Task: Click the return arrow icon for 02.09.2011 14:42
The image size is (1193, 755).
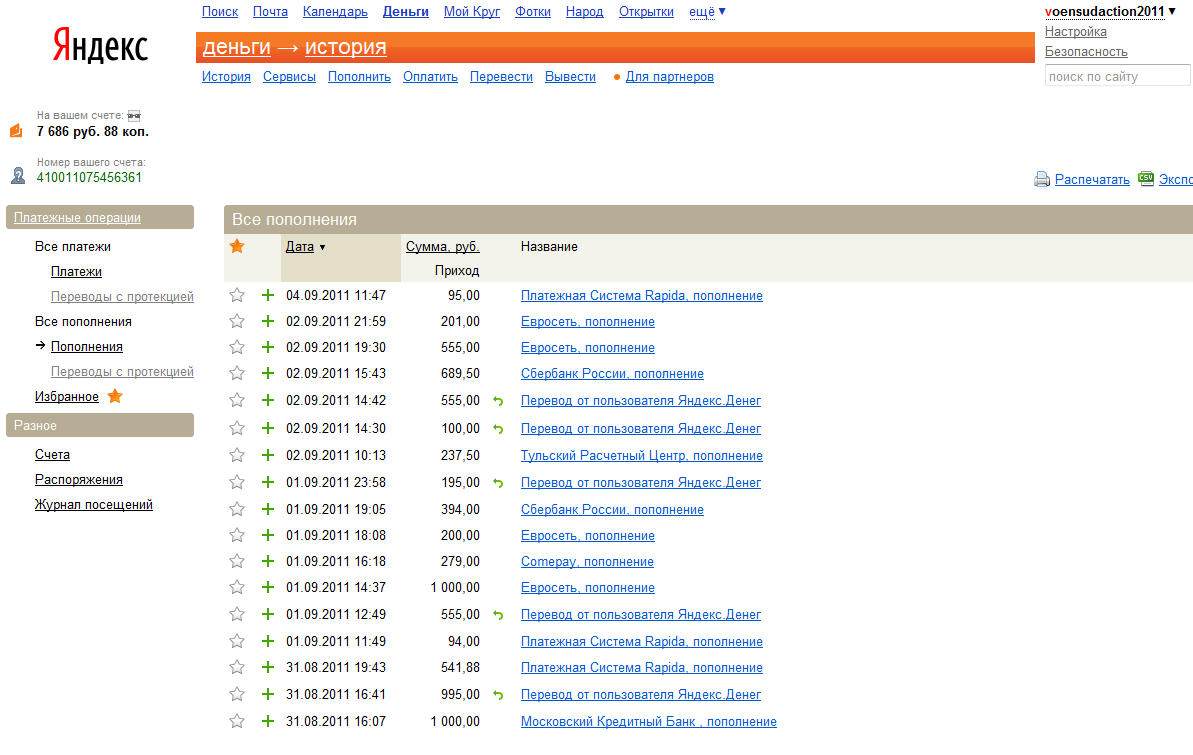Action: tap(498, 401)
